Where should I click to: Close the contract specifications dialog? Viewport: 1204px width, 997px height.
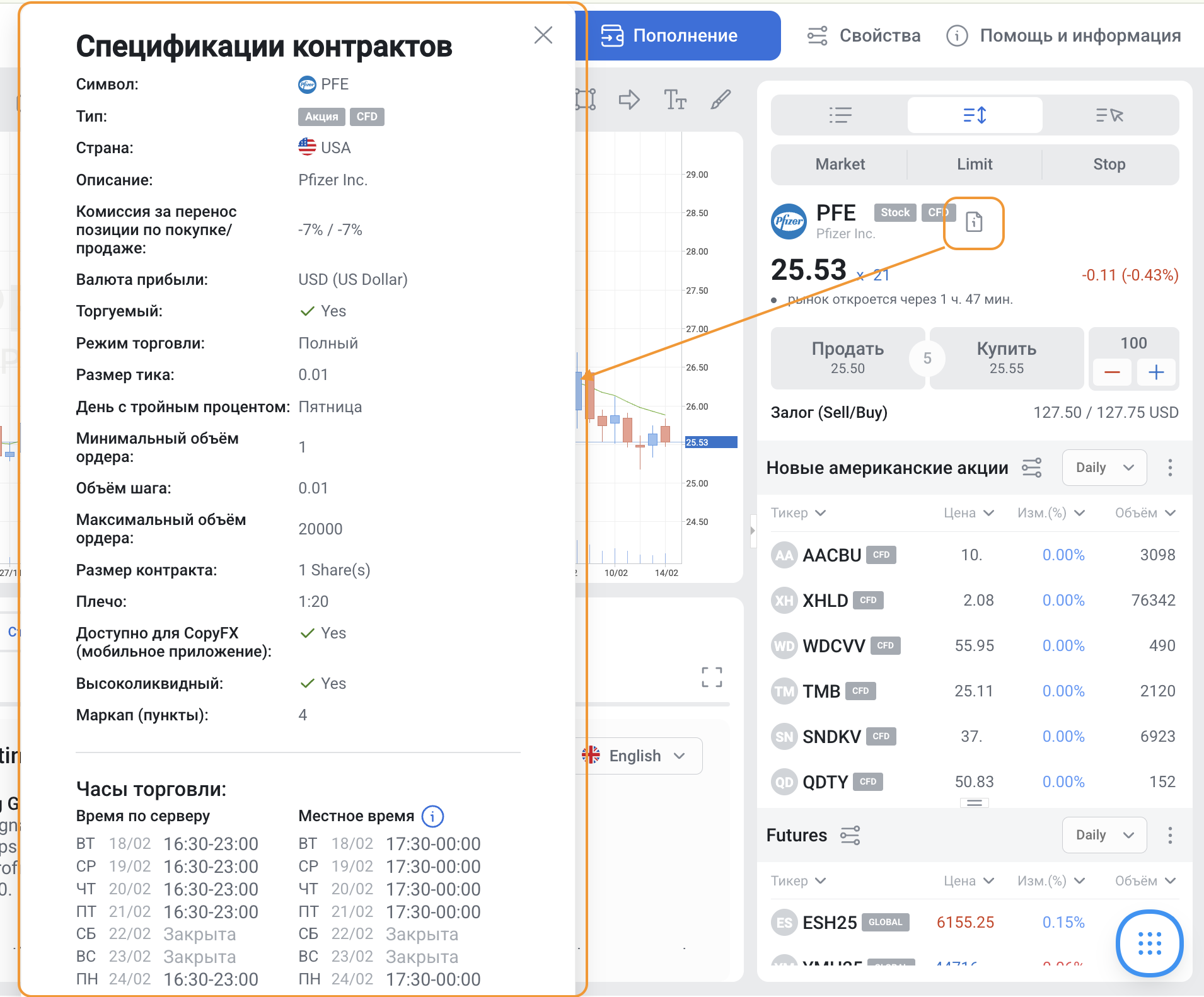(543, 35)
